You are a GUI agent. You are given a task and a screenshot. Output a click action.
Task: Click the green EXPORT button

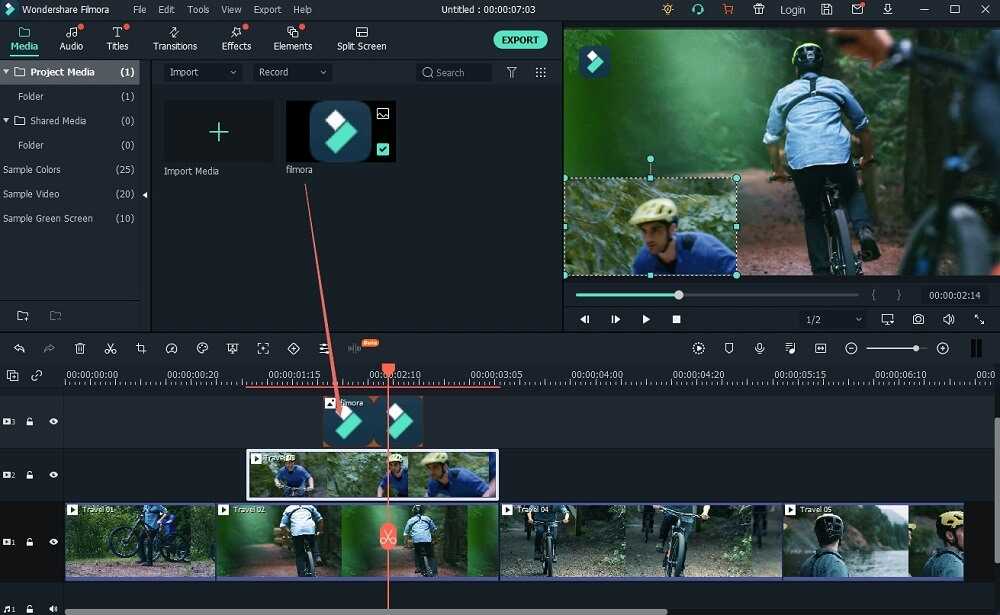point(520,40)
